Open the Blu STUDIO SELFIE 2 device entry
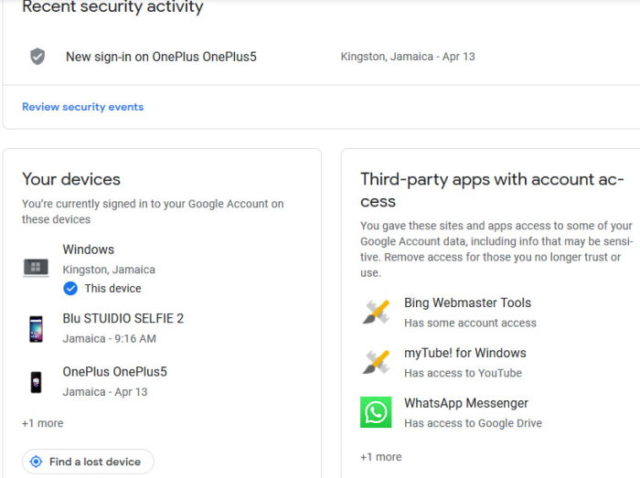Viewport: 640px width, 478px height. (123, 319)
